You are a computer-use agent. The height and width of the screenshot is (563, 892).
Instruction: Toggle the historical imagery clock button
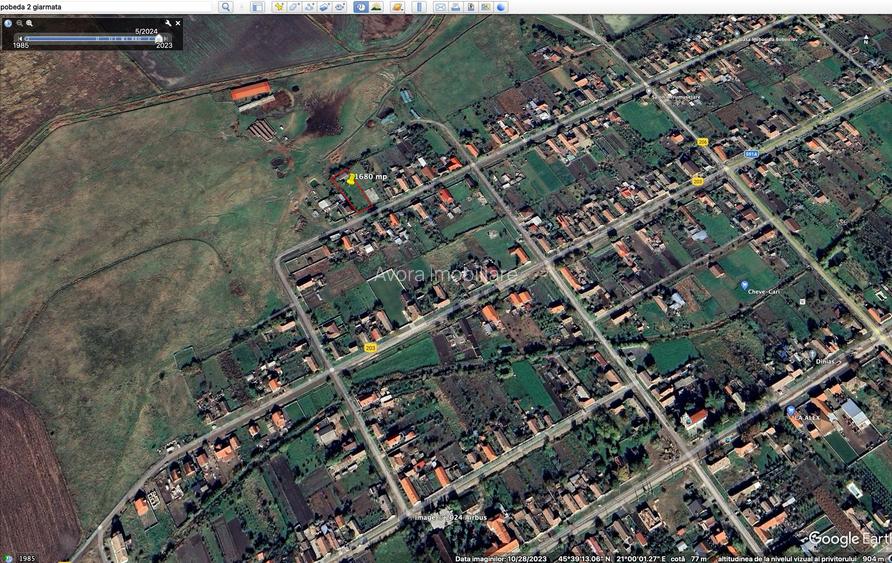tap(360, 7)
